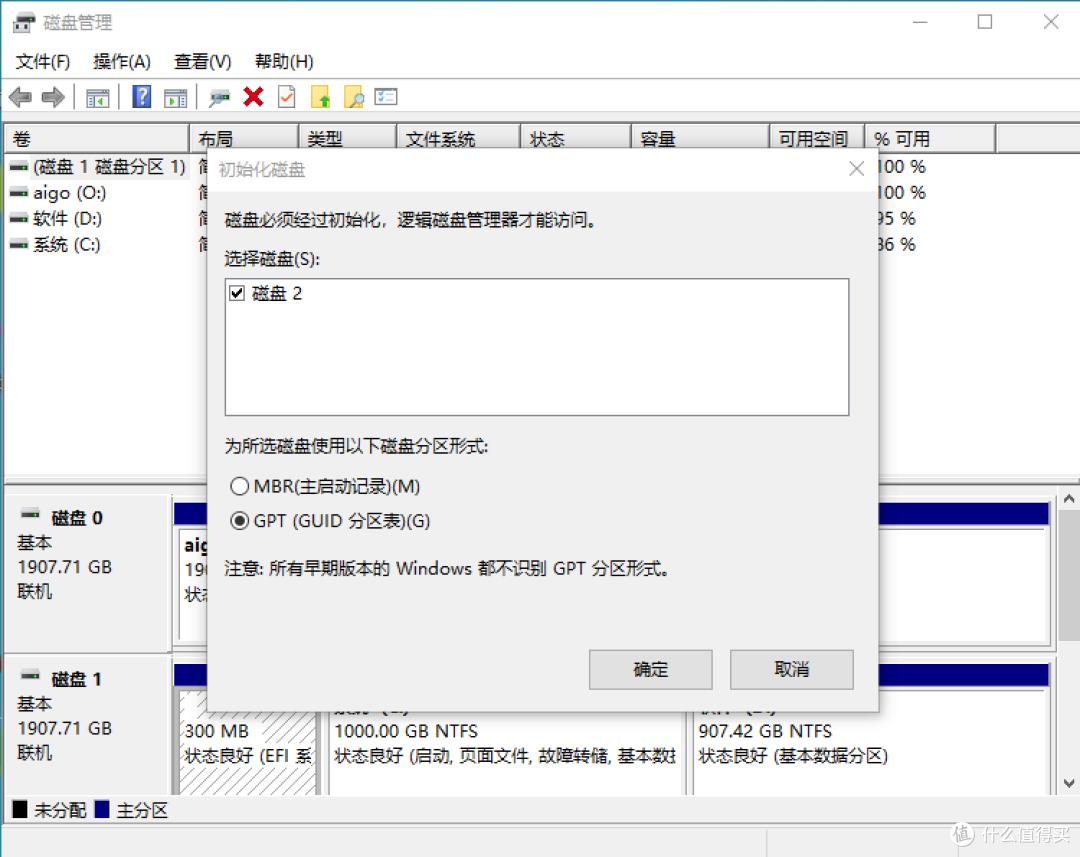
Task: Click the connect/refresh disk toolbar icon
Action: tap(219, 98)
